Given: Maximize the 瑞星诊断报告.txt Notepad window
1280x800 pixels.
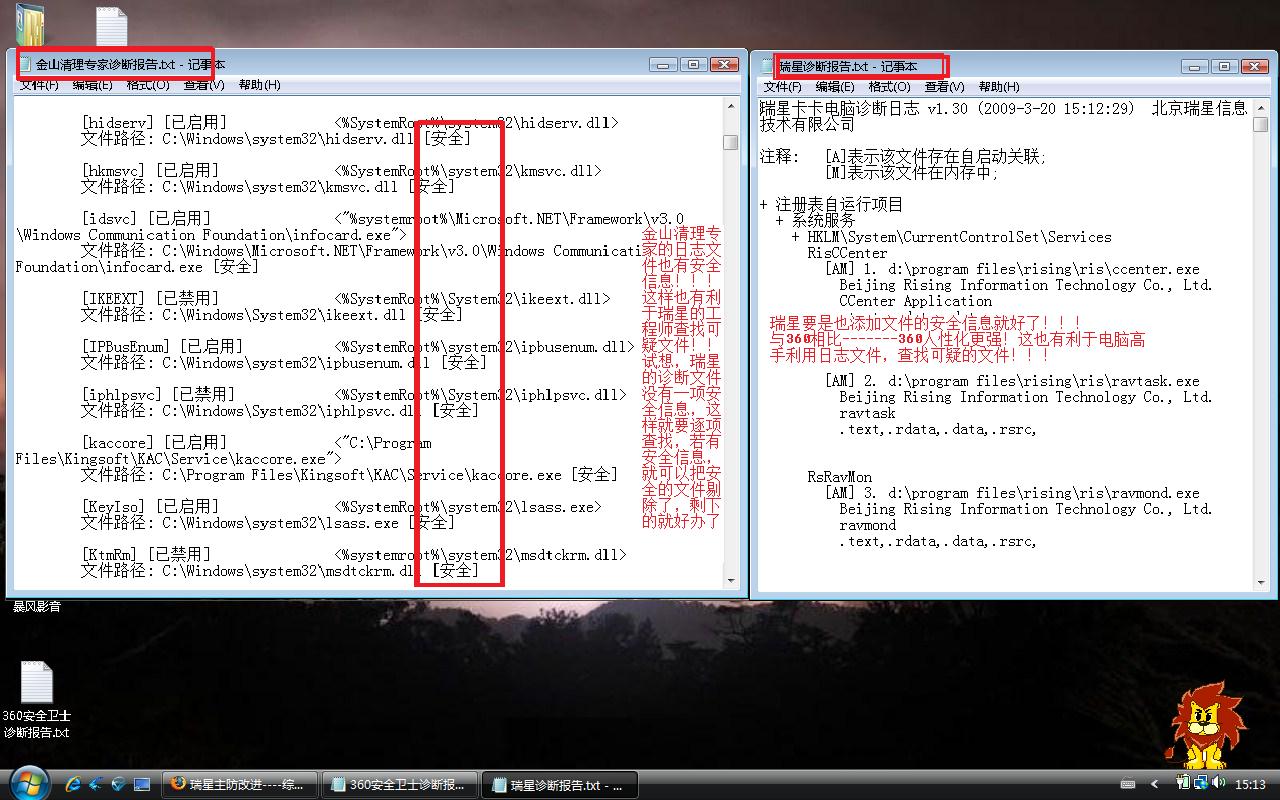Looking at the screenshot, I should (1225, 66).
